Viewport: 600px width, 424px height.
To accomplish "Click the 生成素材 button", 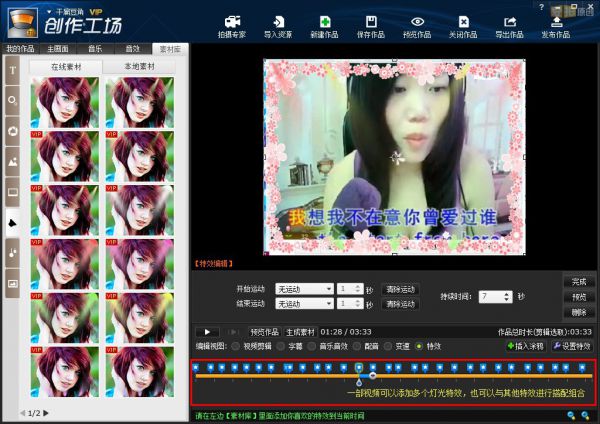I will [300, 332].
